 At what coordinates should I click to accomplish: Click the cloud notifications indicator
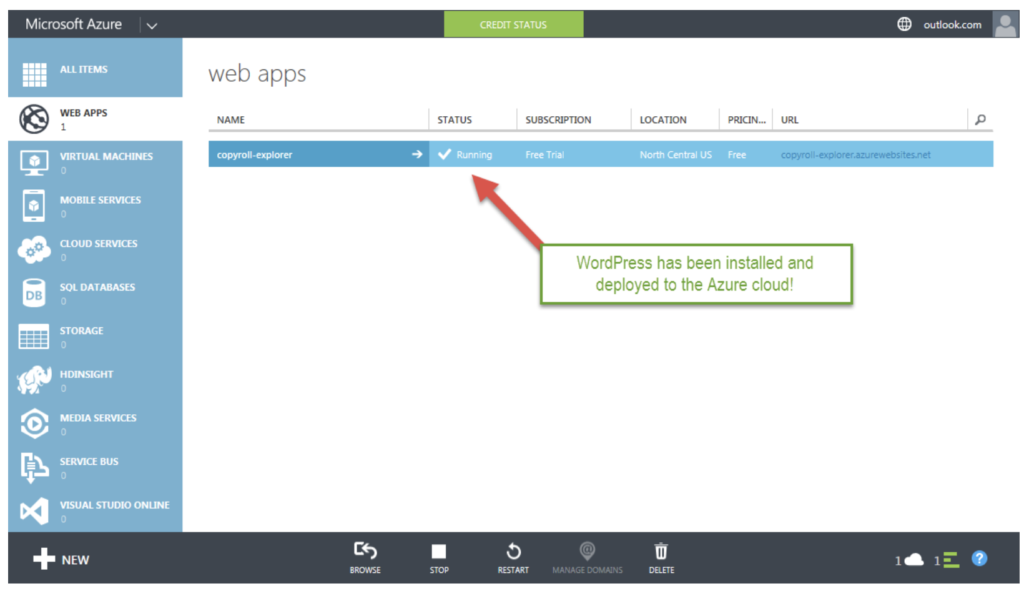click(x=909, y=560)
